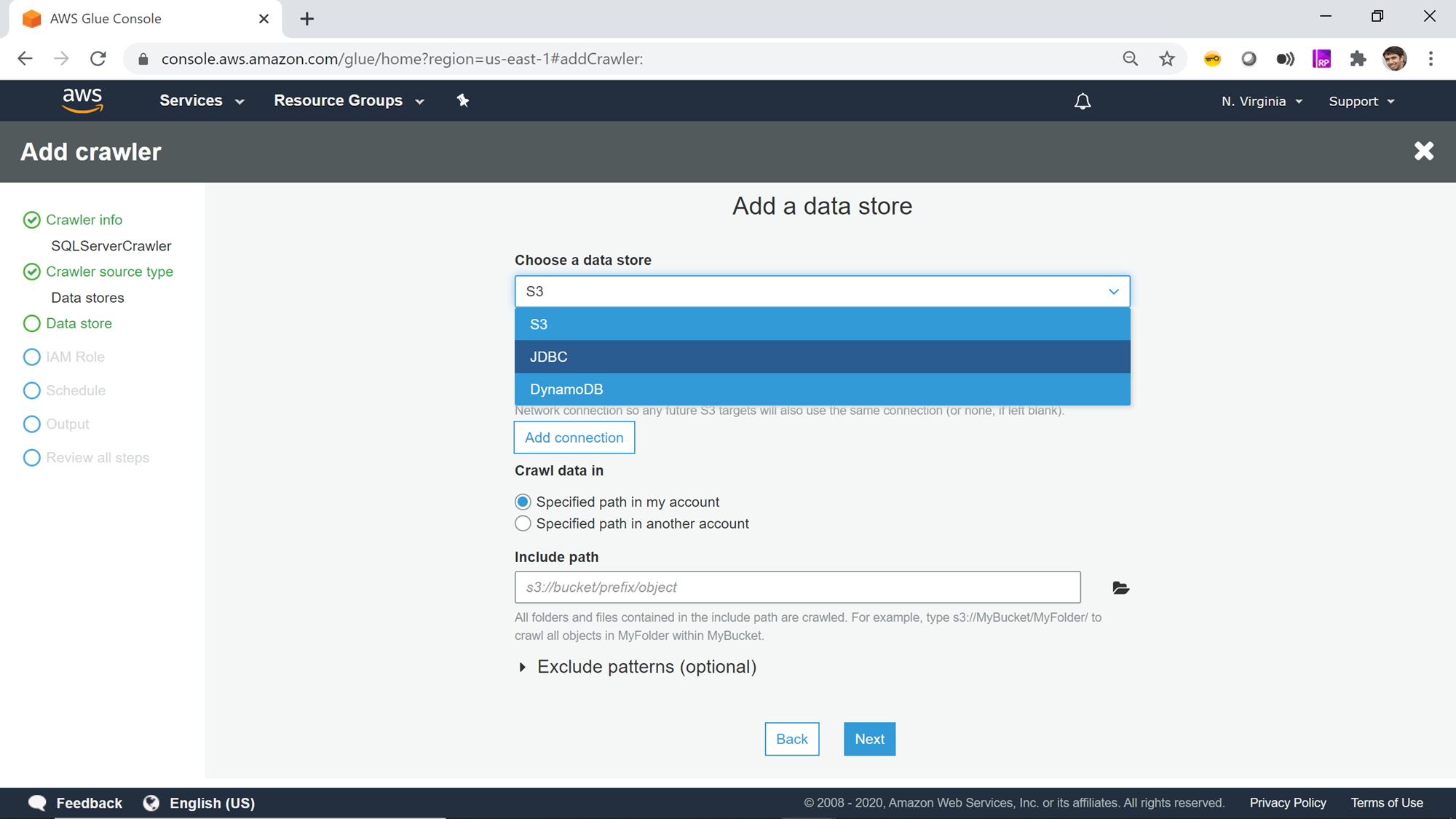
Task: Click the Add connection button
Action: click(x=574, y=438)
